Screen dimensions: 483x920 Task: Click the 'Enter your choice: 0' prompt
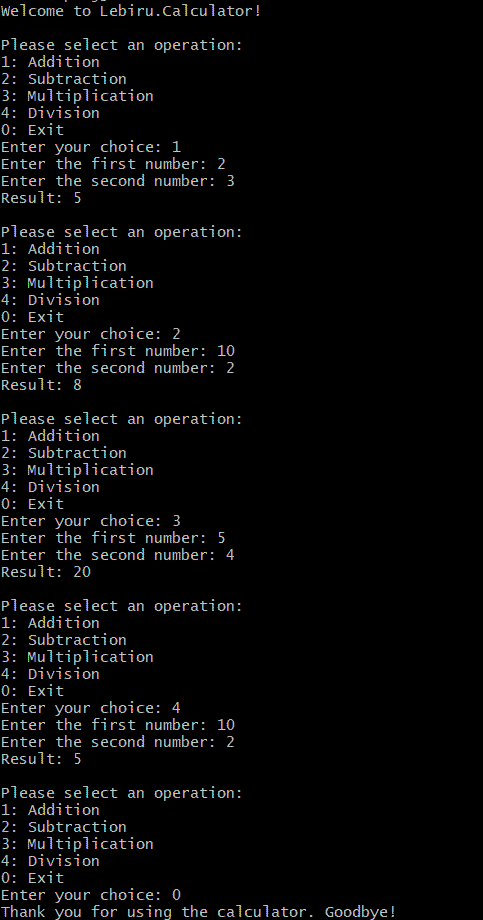point(91,895)
